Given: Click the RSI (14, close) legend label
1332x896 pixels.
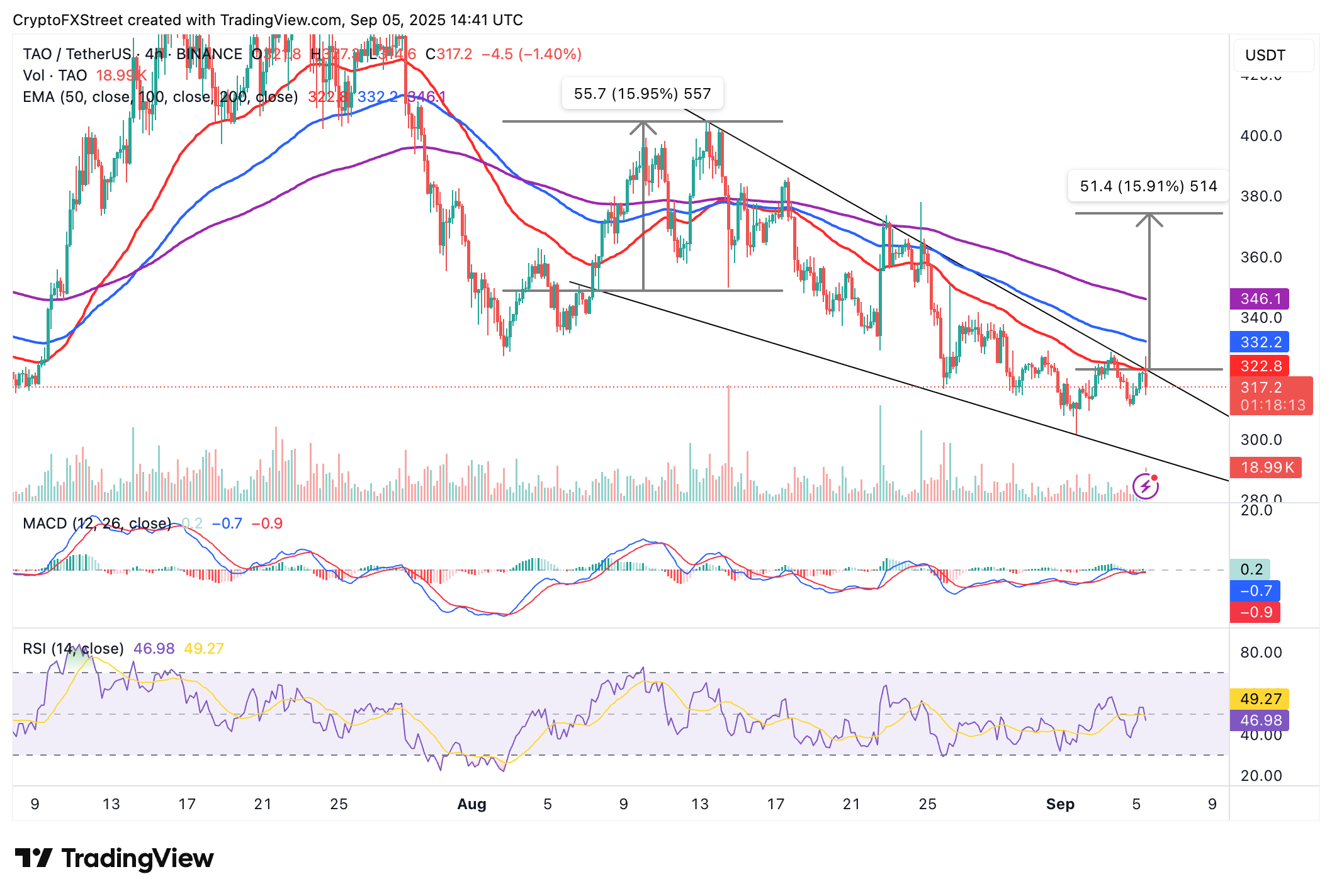Looking at the screenshot, I should (73, 649).
